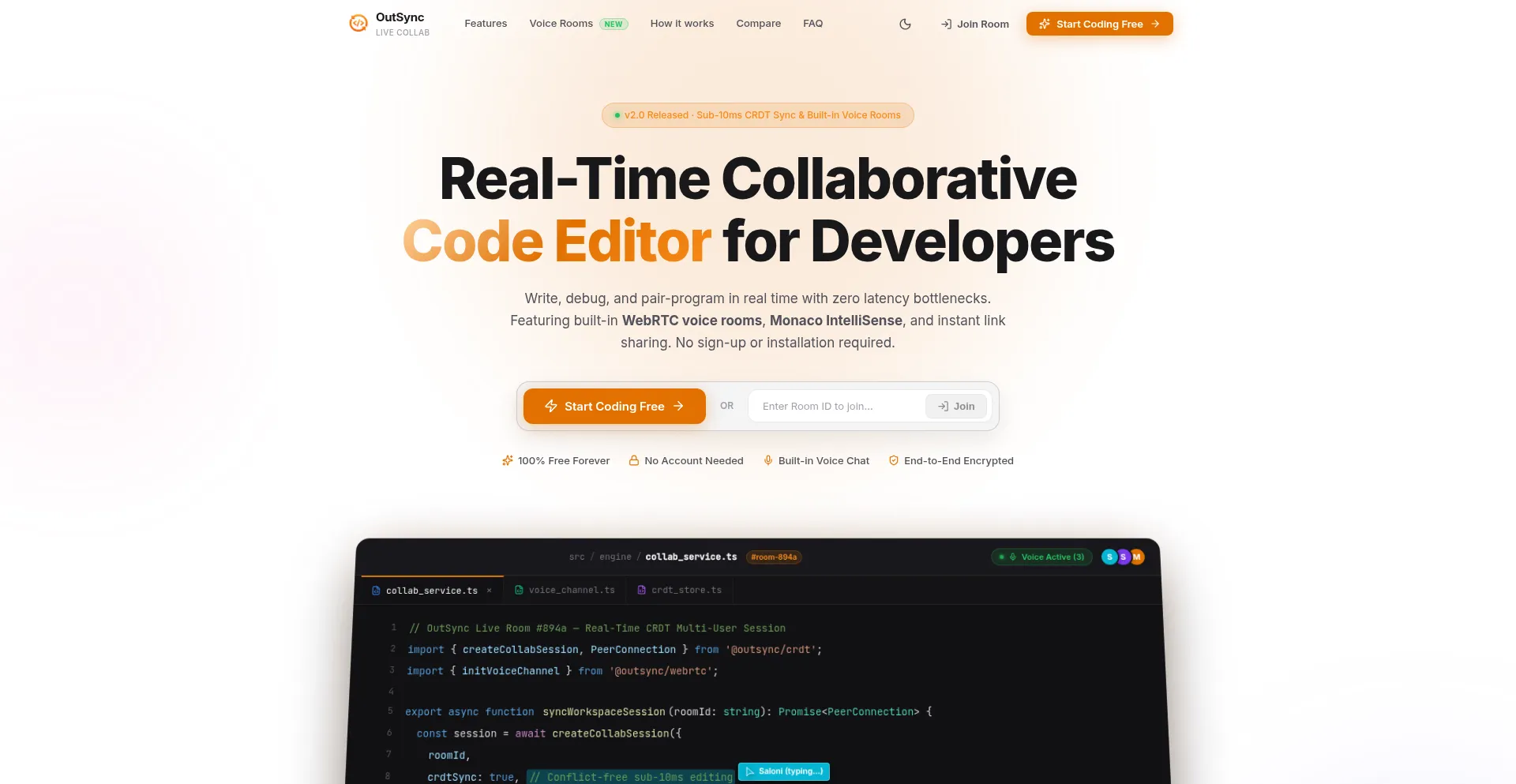
Task: Open the FAQ nav link
Action: click(x=812, y=24)
